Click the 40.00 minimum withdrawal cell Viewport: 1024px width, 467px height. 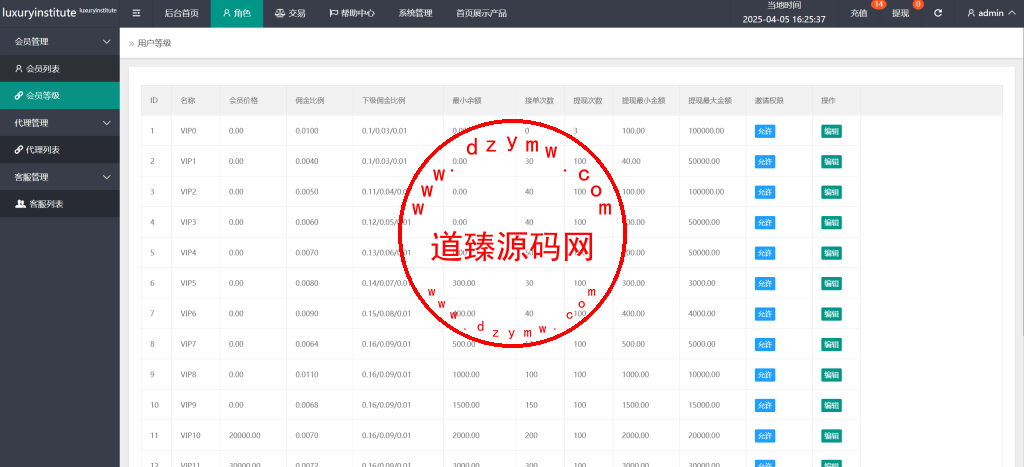(631, 161)
